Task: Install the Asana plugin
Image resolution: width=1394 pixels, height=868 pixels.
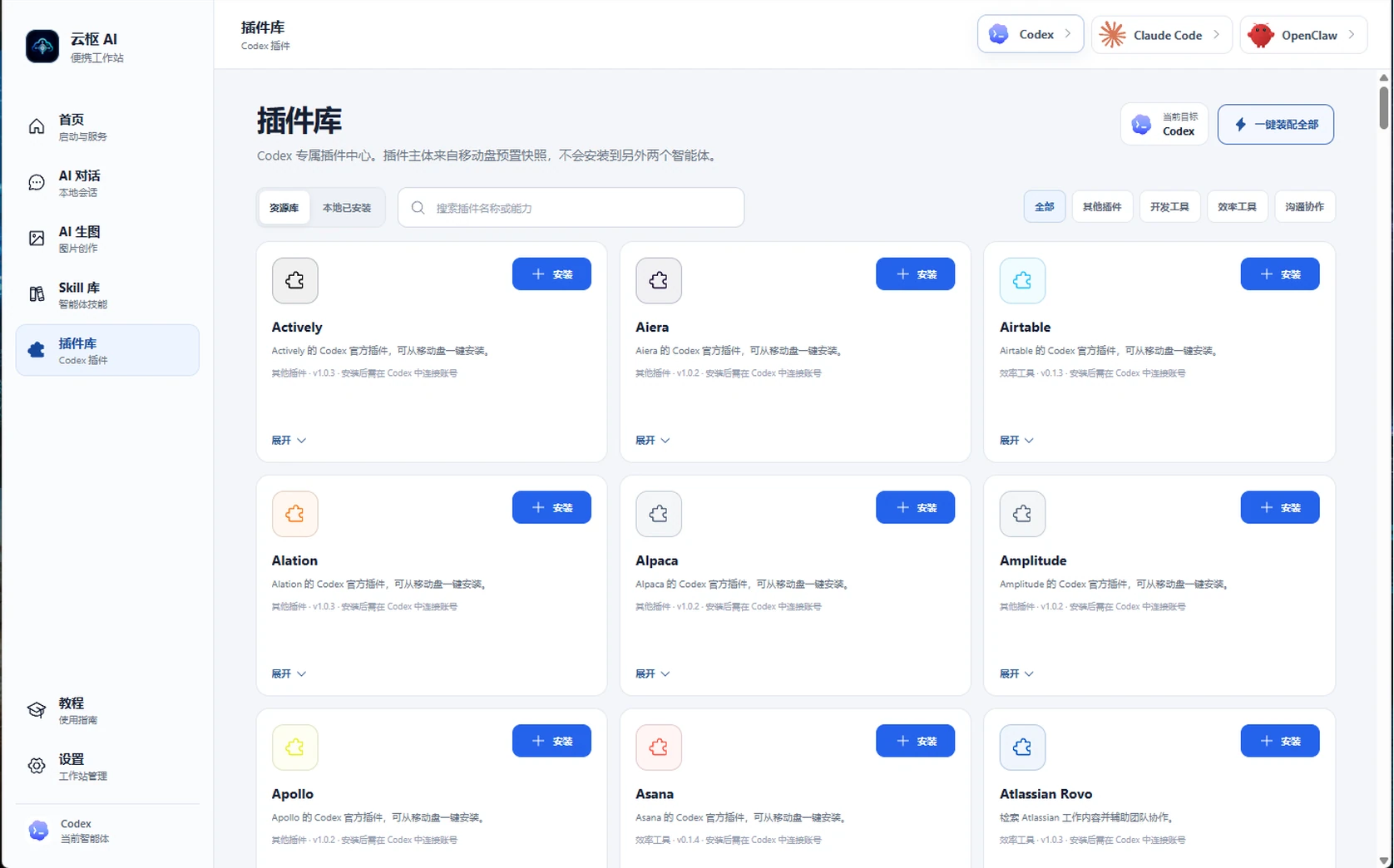Action: pos(915,741)
